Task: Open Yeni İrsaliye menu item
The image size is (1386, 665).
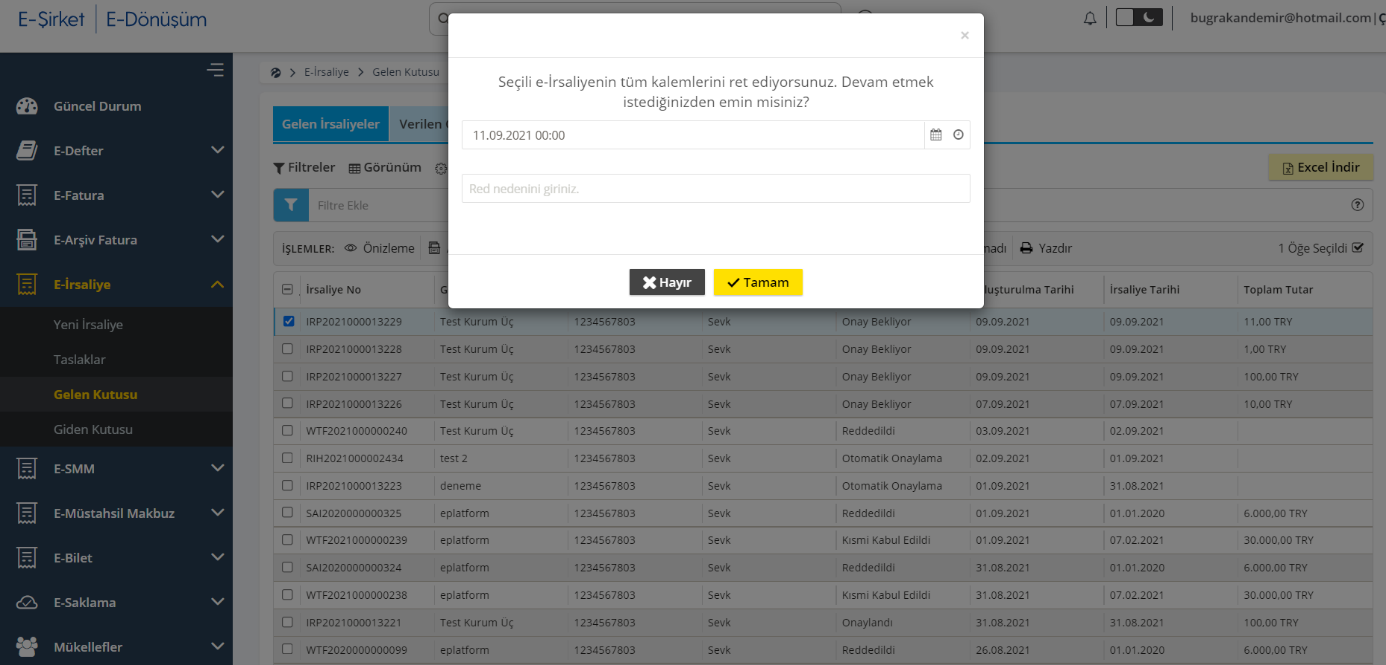Action: (88, 325)
